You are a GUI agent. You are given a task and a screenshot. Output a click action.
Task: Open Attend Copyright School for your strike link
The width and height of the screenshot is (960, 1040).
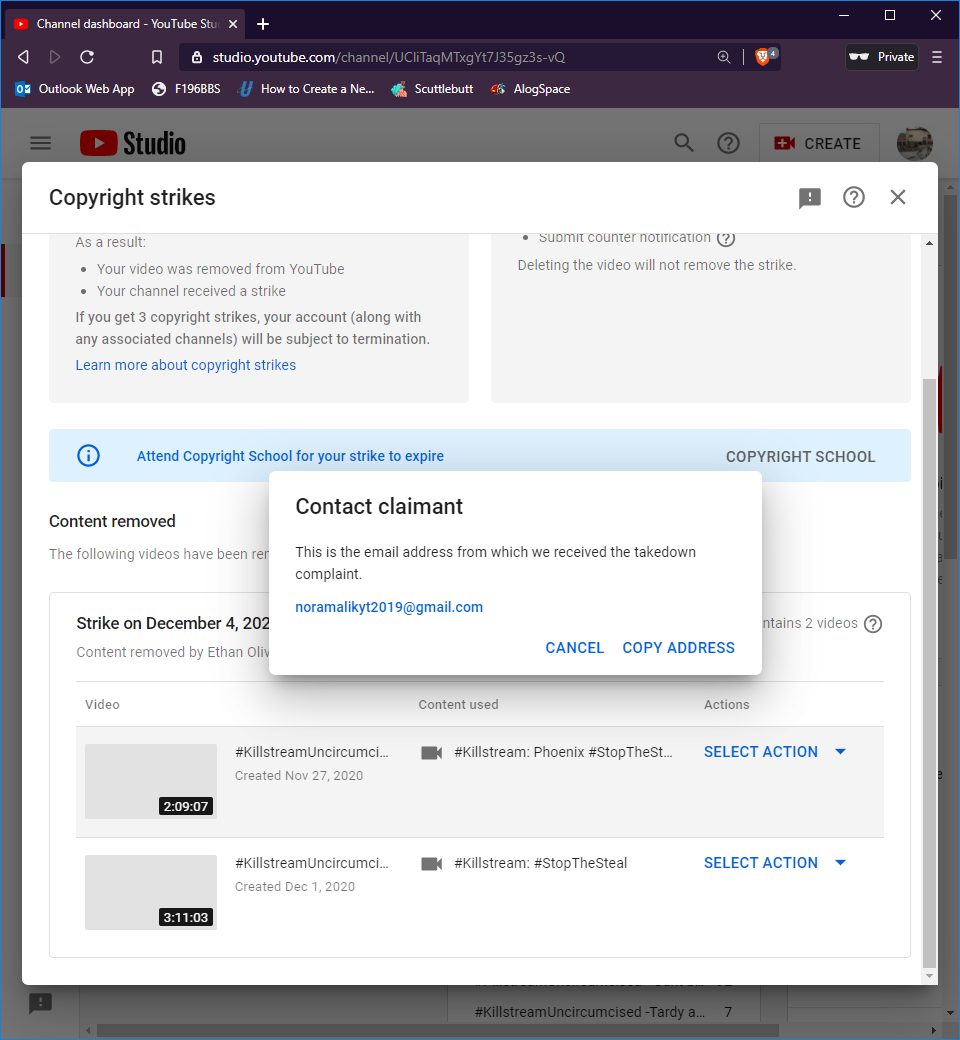click(290, 456)
